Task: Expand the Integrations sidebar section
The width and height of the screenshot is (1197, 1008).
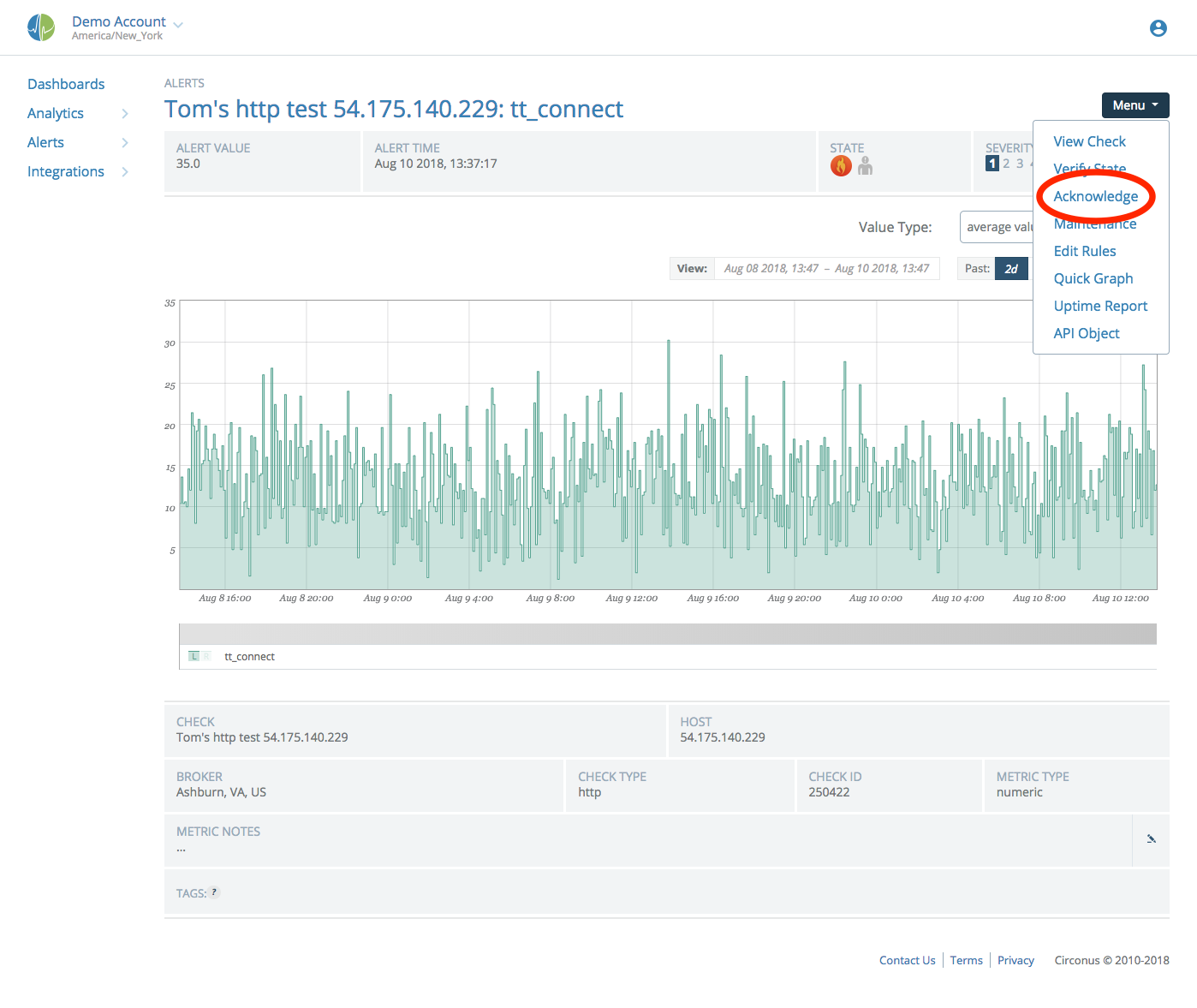Action: 125,172
